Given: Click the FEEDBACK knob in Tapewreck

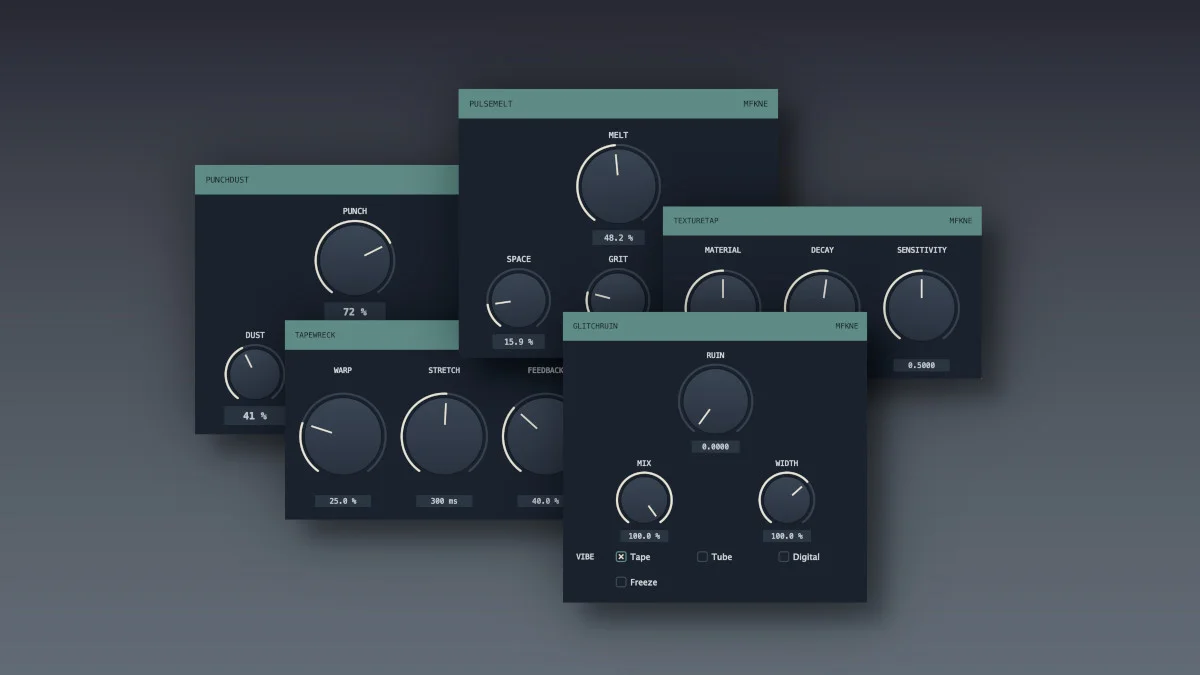Looking at the screenshot, I should coord(534,434).
